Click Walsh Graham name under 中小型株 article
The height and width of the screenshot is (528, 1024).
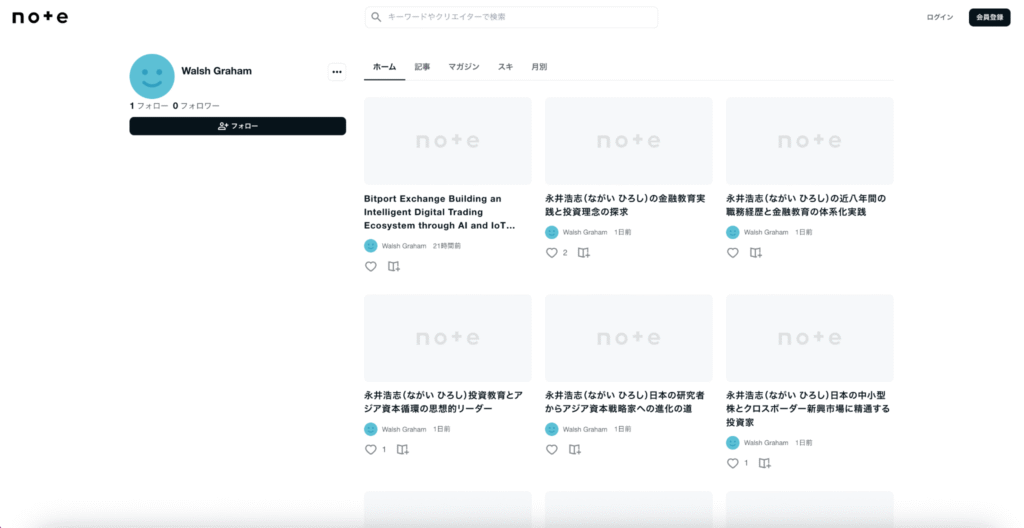(x=765, y=442)
